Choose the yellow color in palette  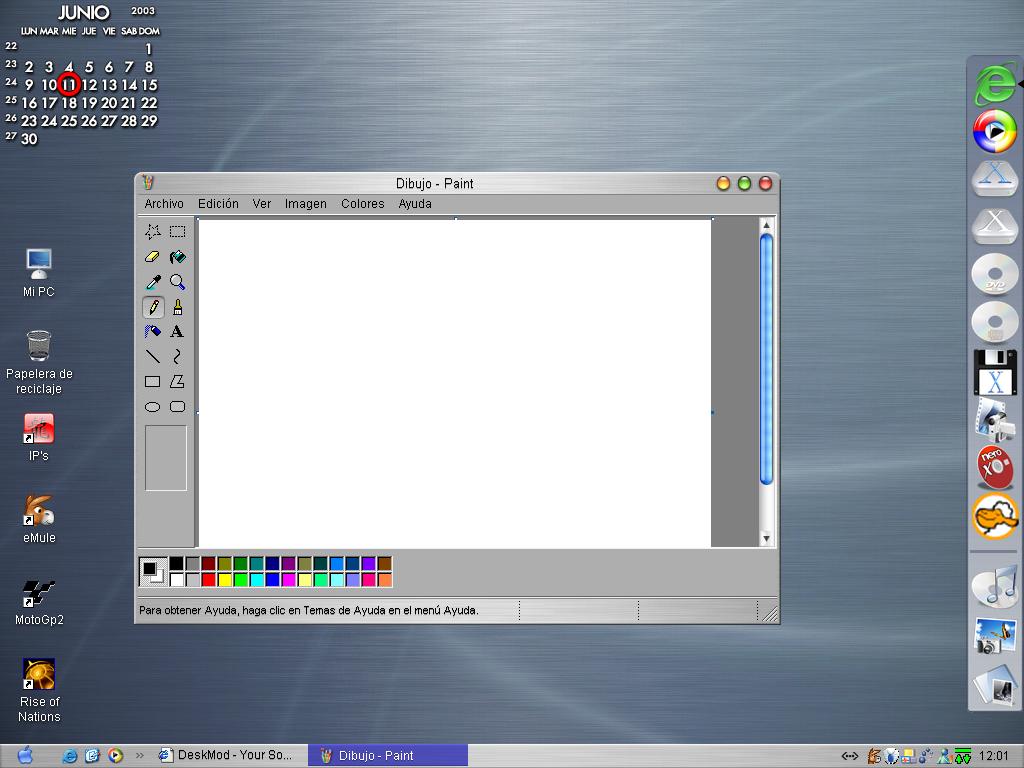point(224,580)
